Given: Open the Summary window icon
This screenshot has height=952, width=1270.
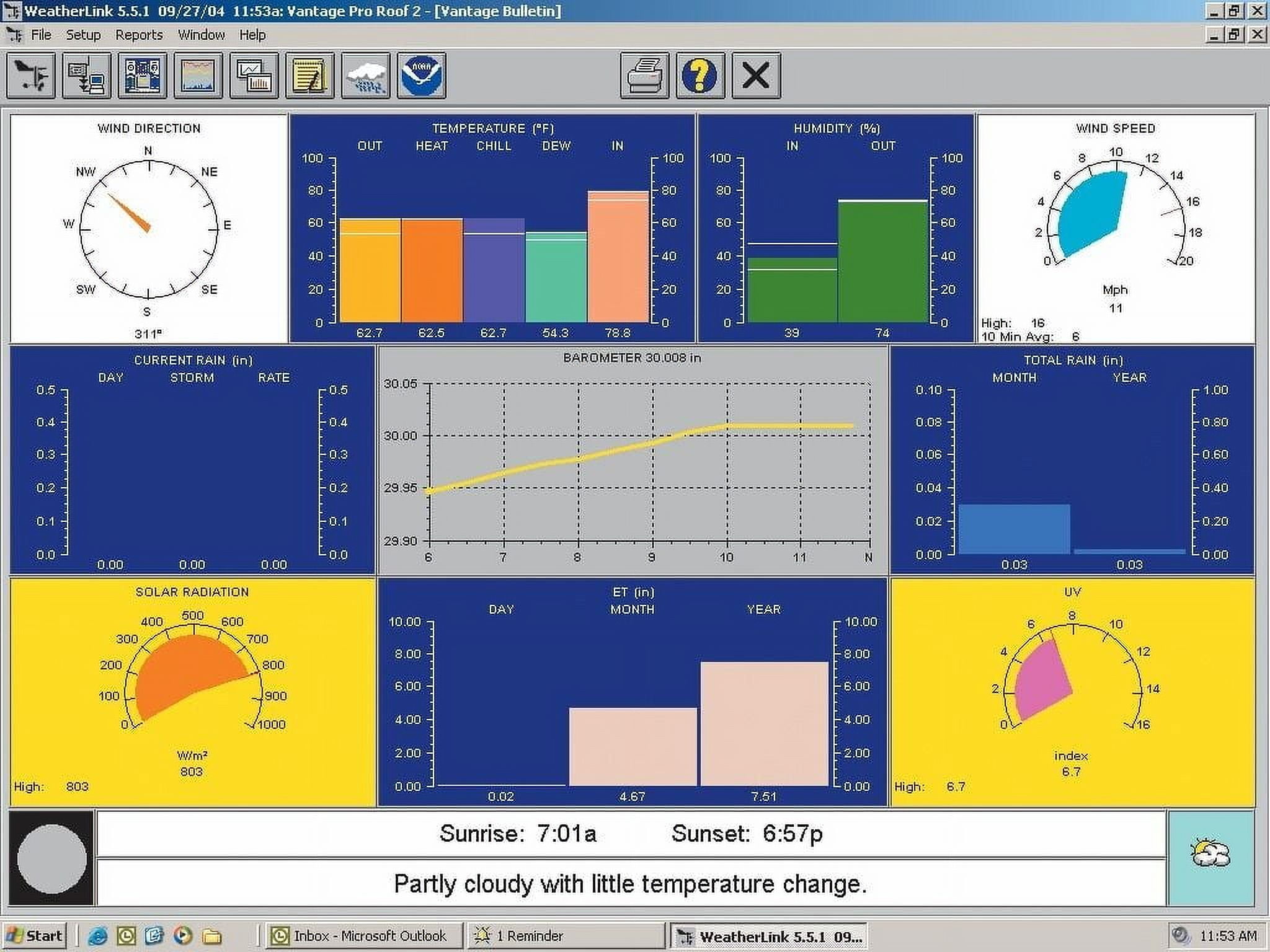Looking at the screenshot, I should point(141,76).
